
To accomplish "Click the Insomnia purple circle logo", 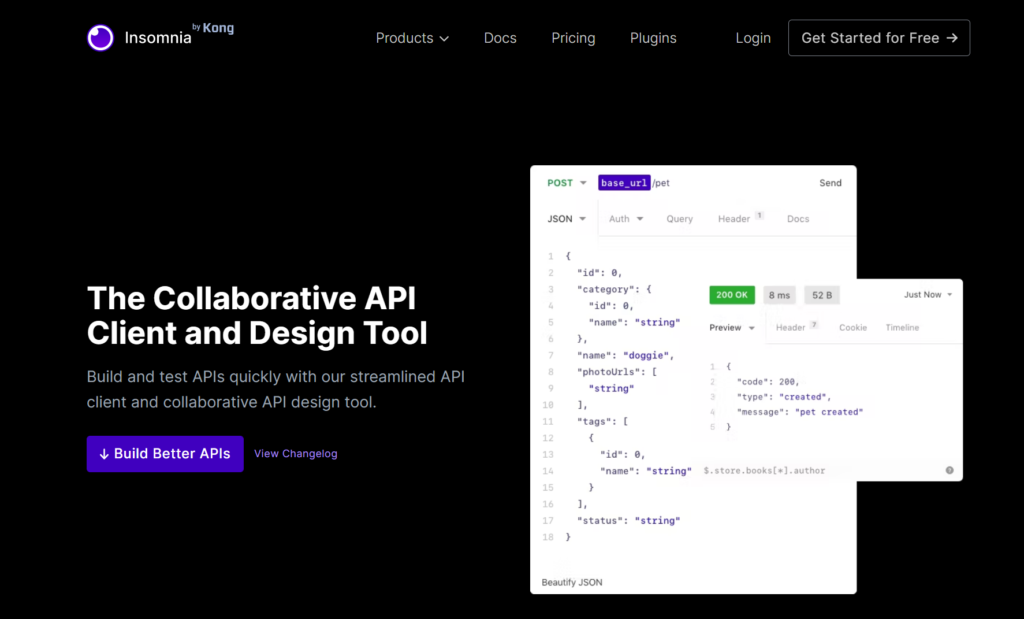I will (x=101, y=38).
